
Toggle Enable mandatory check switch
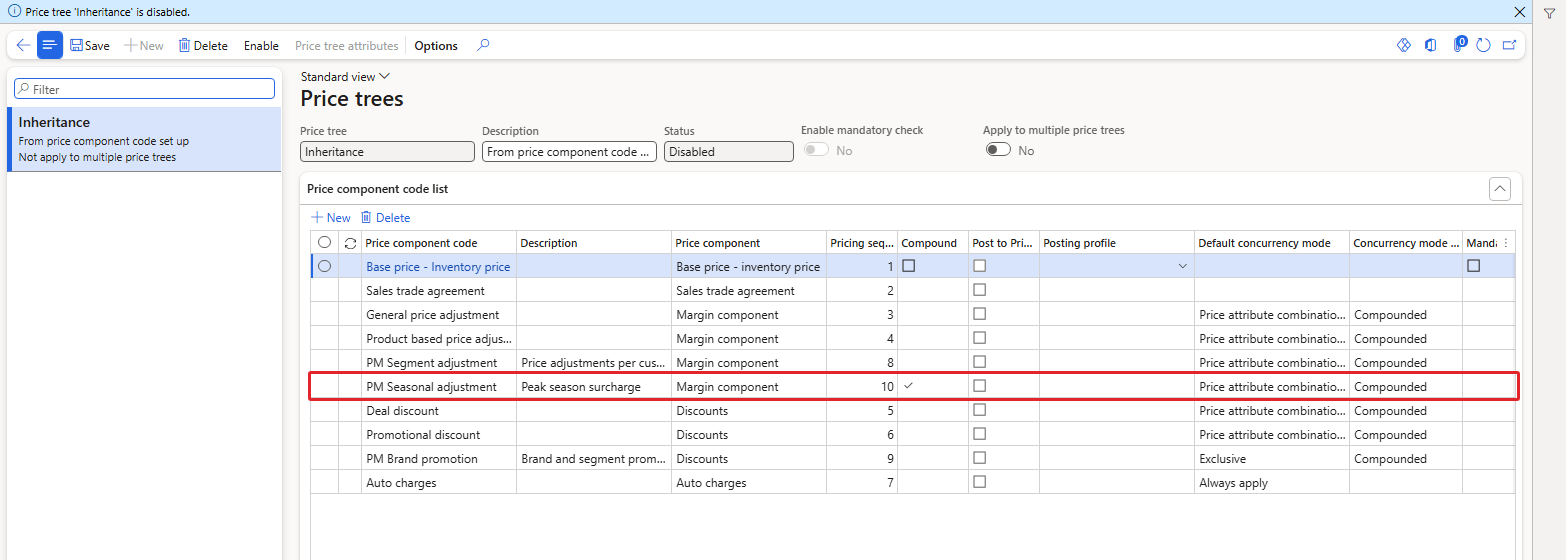pyautogui.click(x=816, y=150)
